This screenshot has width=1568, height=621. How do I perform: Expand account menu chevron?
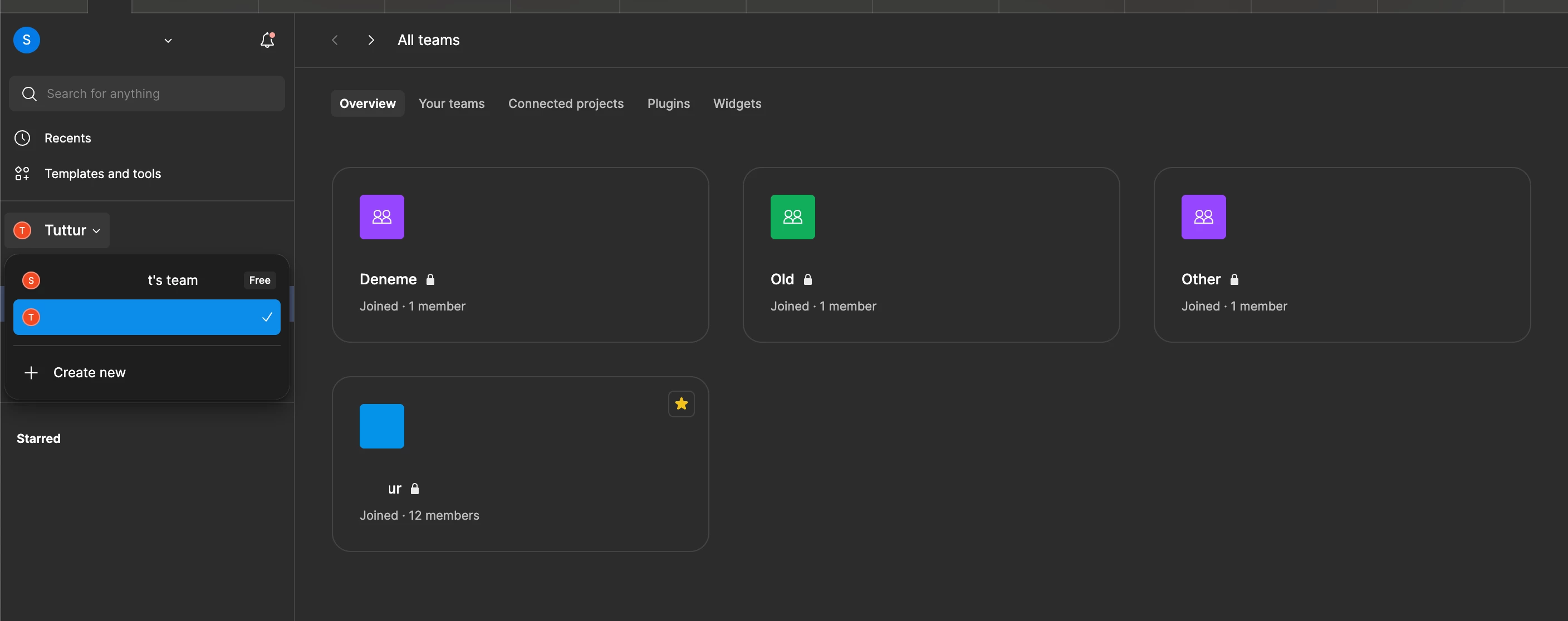coord(168,41)
